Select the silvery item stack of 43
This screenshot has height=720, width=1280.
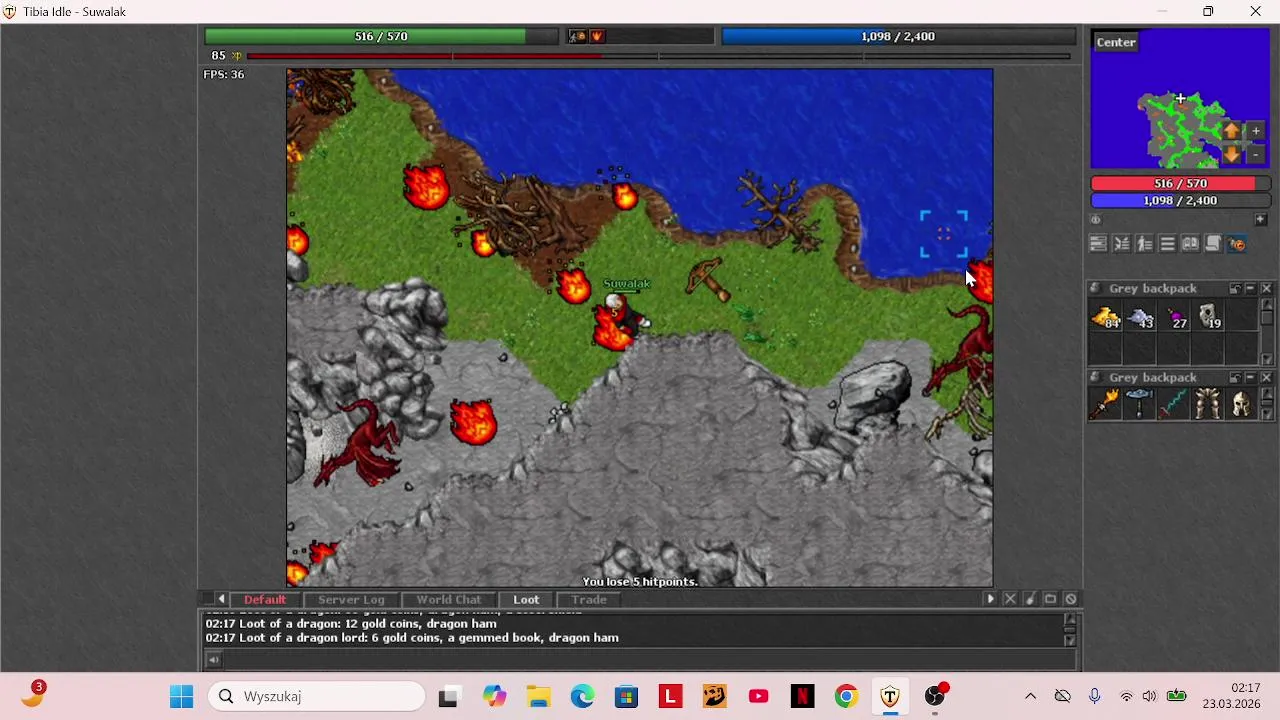click(1140, 317)
